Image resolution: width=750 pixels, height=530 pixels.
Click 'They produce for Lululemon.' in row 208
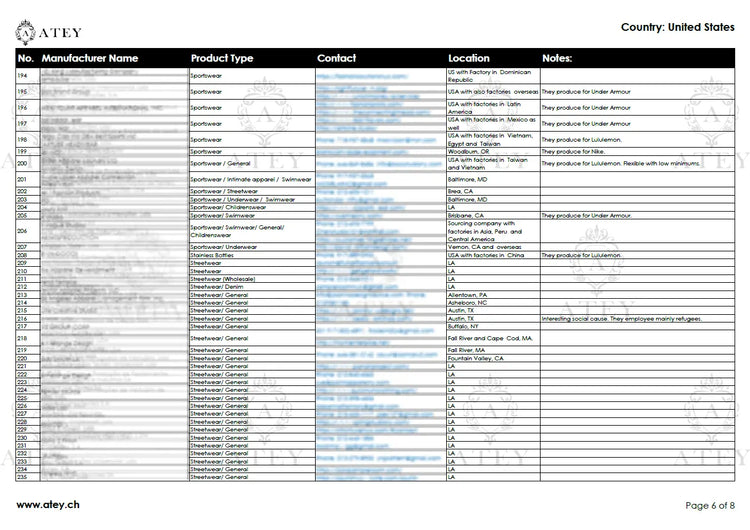[x=581, y=255]
